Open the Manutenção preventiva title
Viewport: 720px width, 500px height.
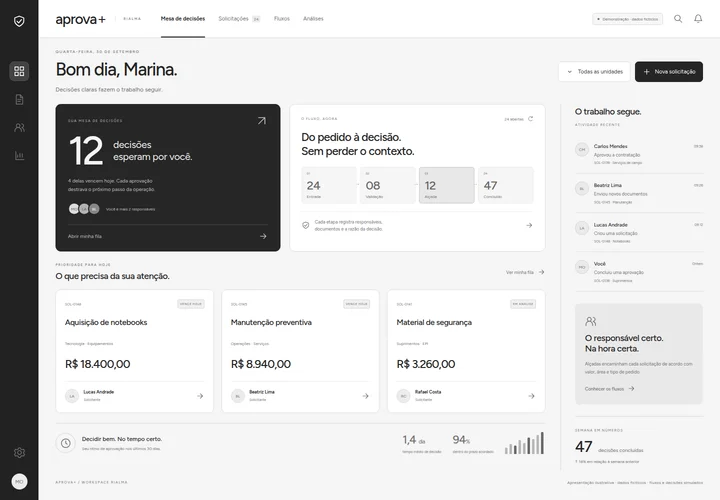coord(271,322)
